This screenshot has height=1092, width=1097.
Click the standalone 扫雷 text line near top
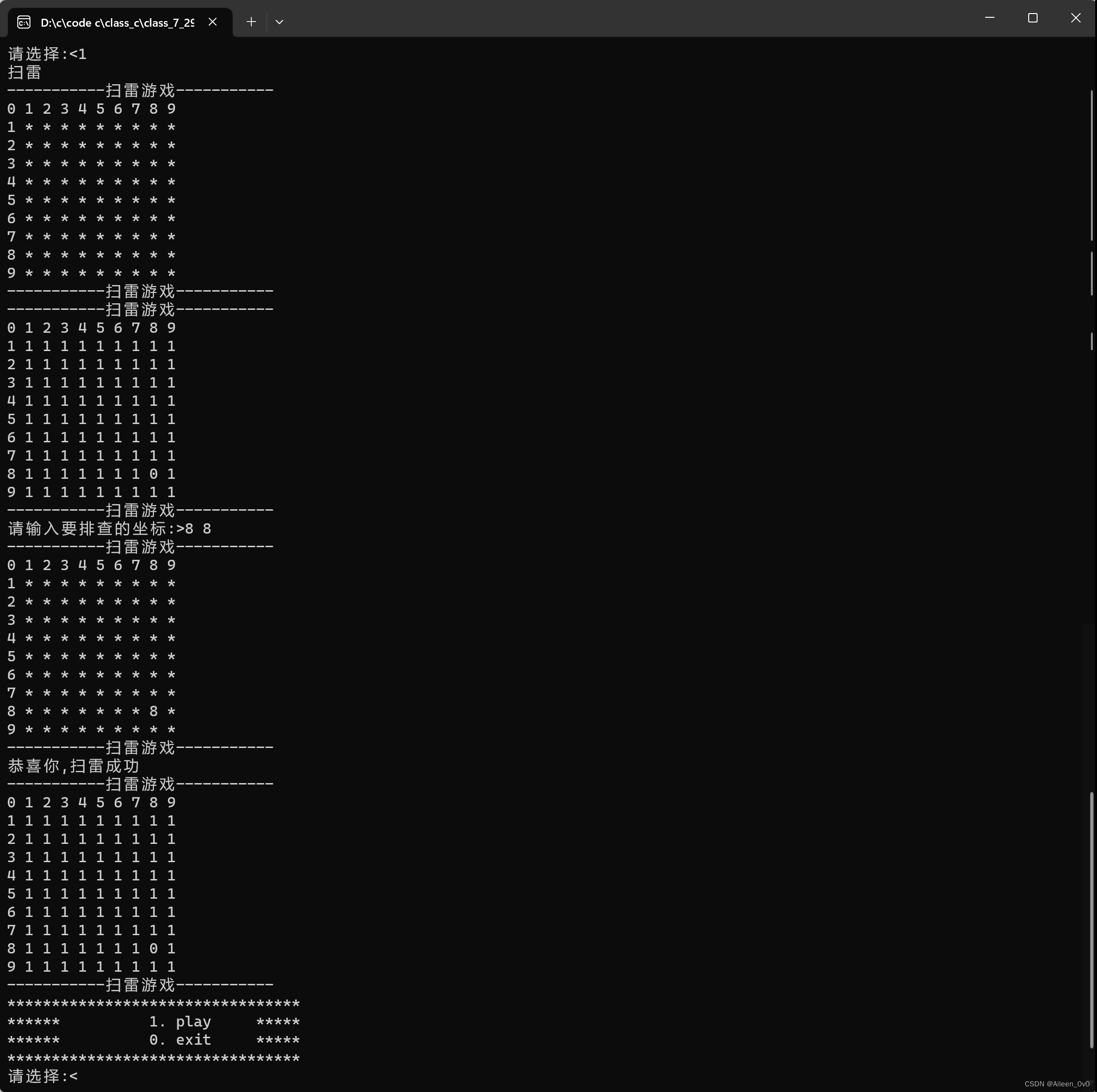[24, 72]
